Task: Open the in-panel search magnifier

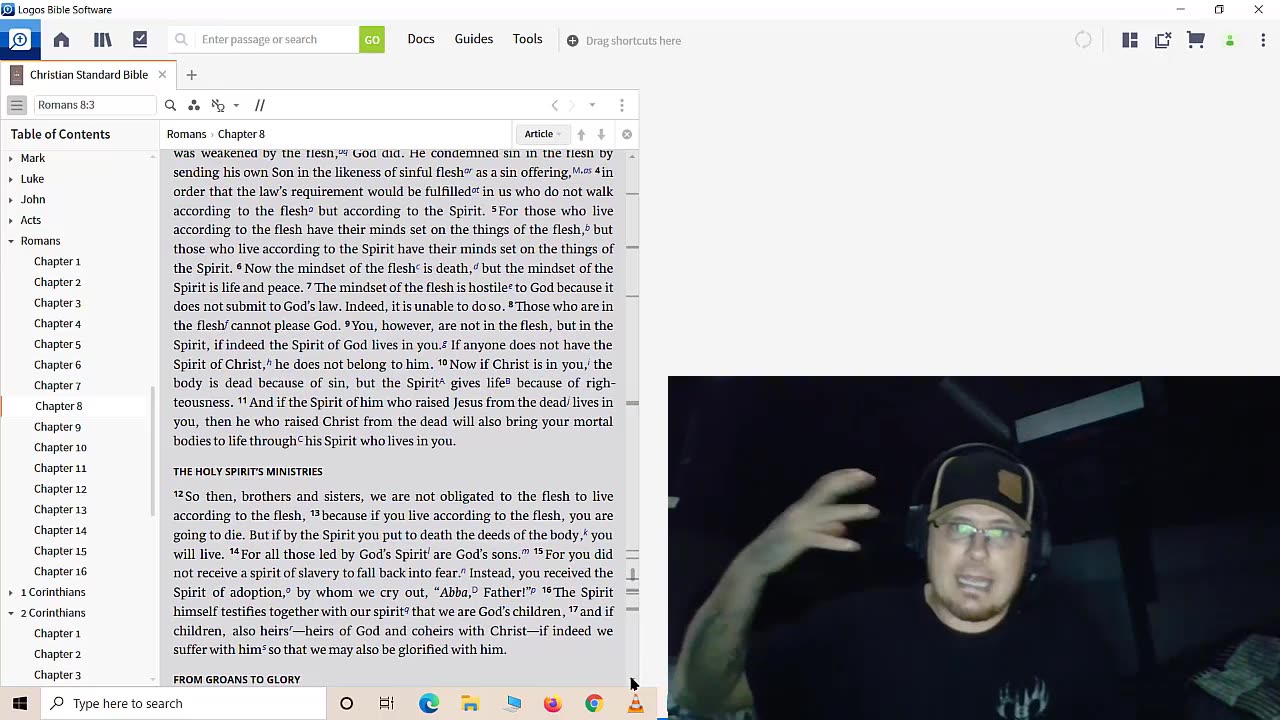Action: coord(170,105)
